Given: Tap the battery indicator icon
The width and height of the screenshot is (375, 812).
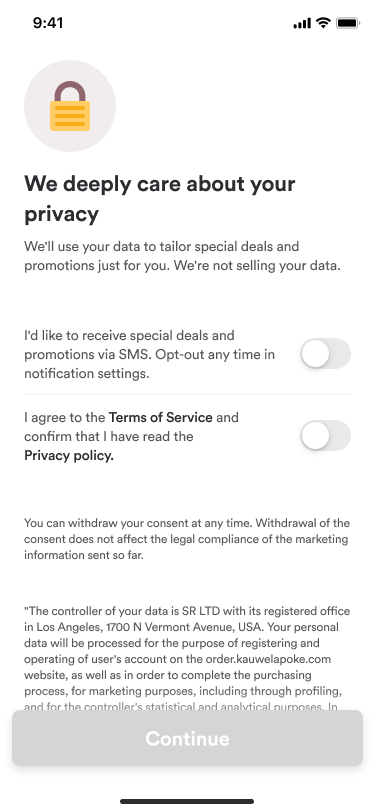Looking at the screenshot, I should pyautogui.click(x=348, y=23).
